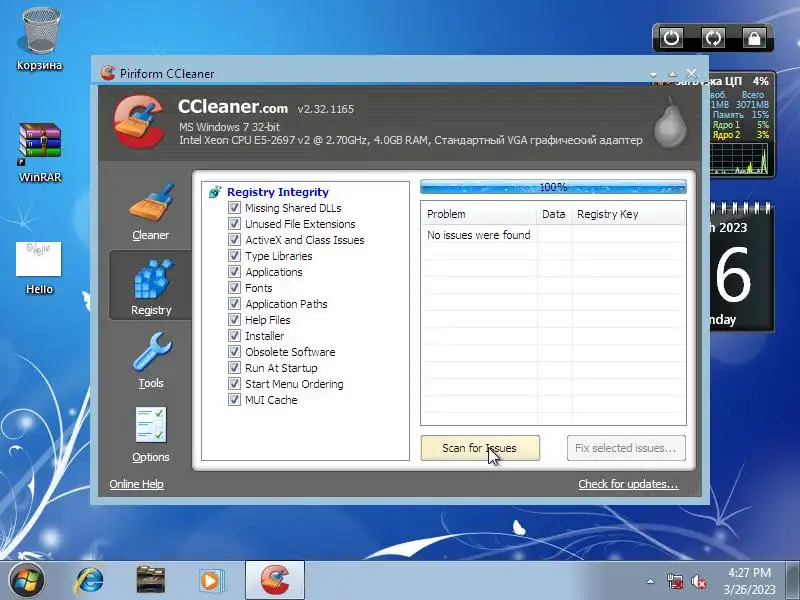Screen dimensions: 800x600
Task: Toggle the Fonts checkbox
Action: [x=234, y=288]
